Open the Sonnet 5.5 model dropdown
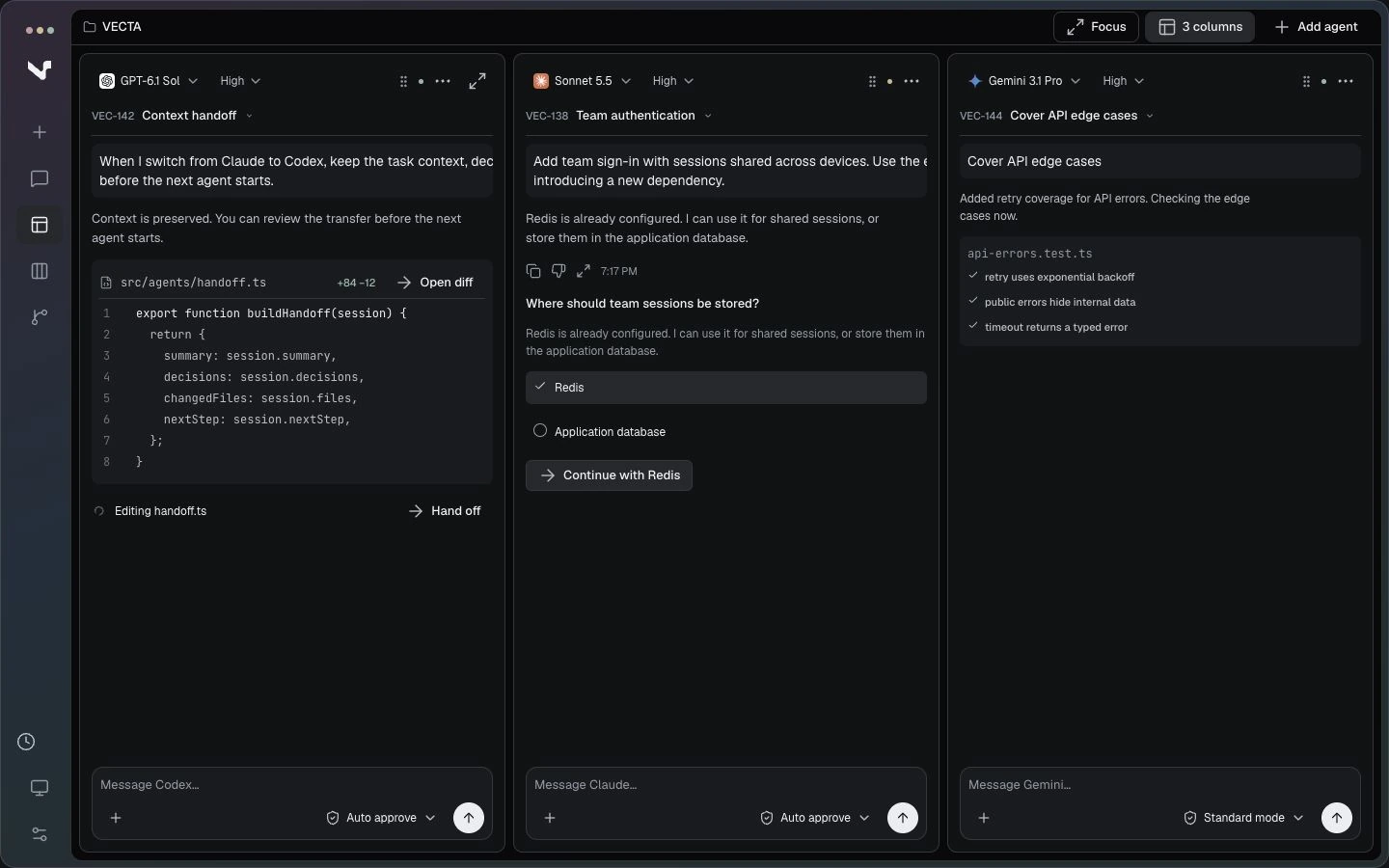The height and width of the screenshot is (868, 1389). click(582, 81)
